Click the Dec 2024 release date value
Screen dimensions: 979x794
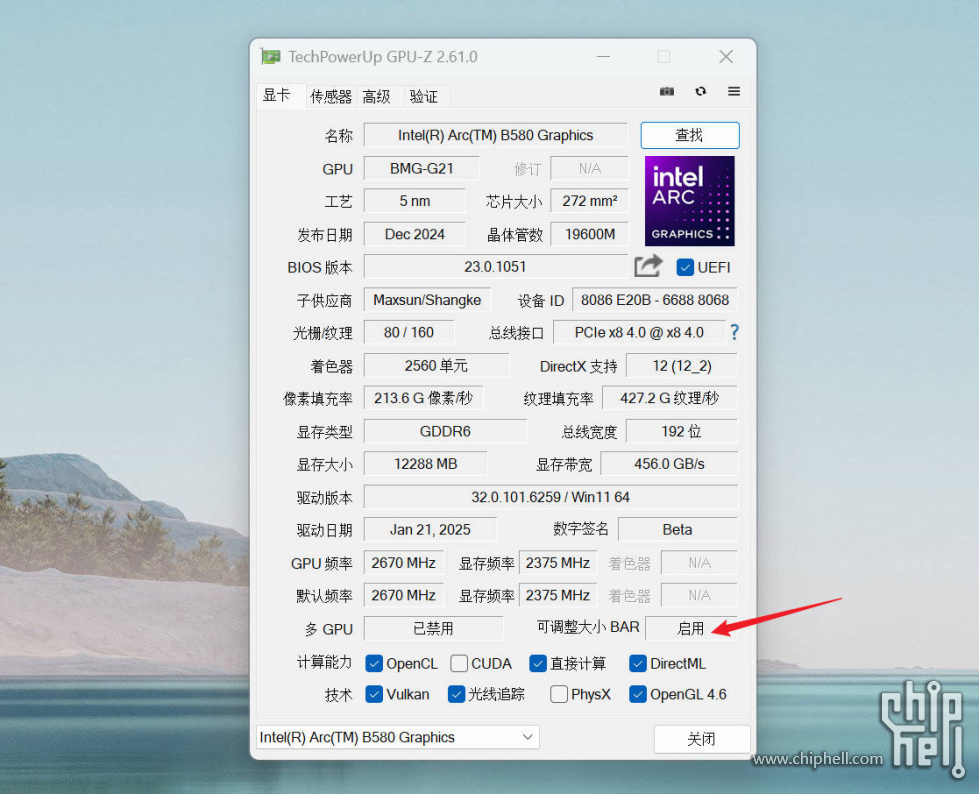click(415, 234)
